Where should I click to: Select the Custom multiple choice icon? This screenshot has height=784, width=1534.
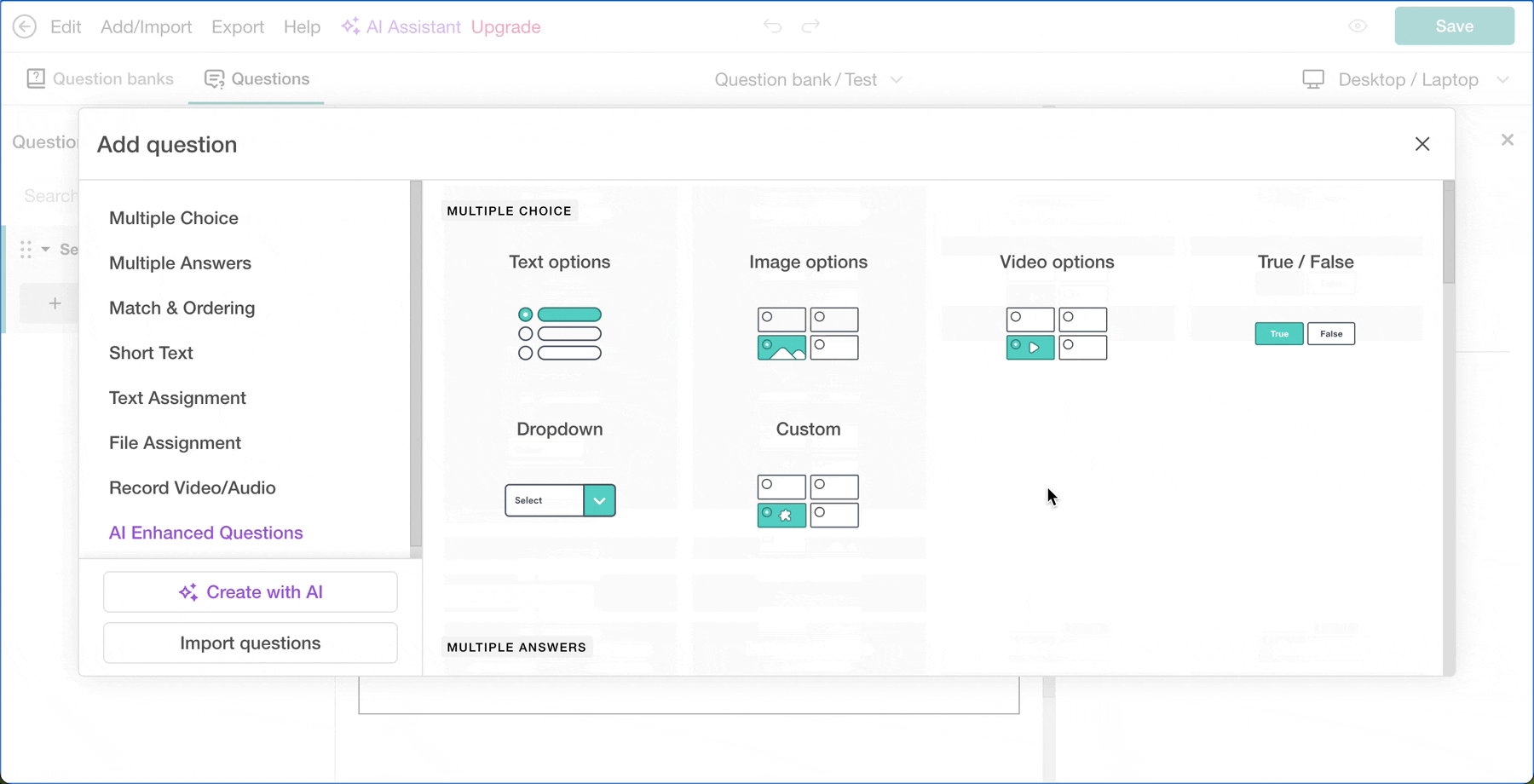point(808,500)
